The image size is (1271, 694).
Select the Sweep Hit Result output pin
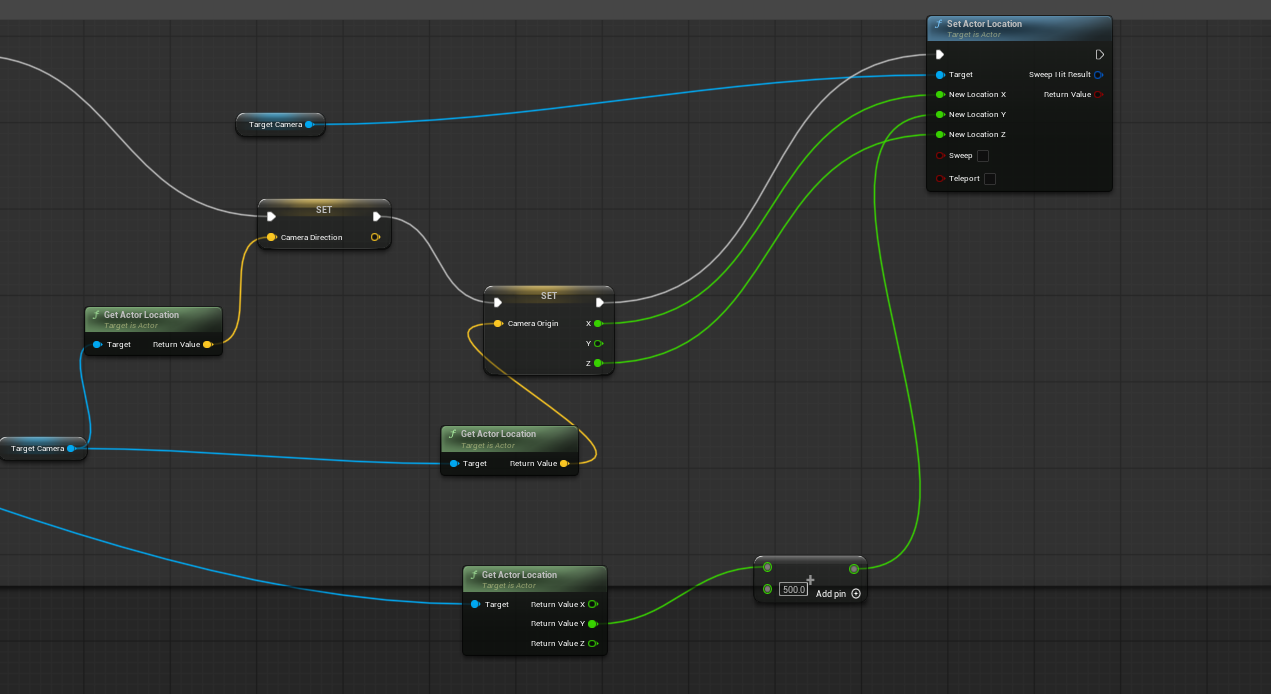(1097, 75)
